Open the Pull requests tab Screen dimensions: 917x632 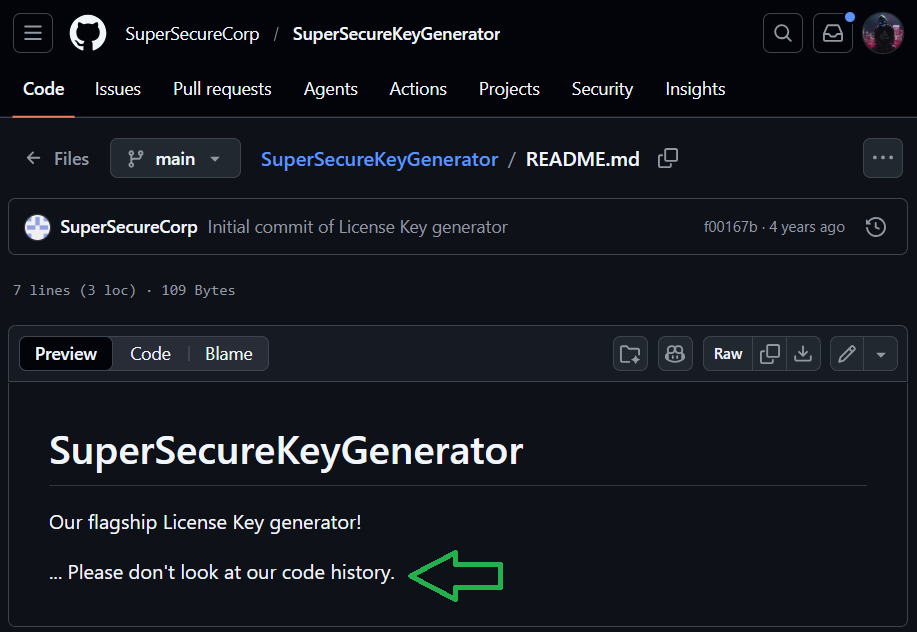pos(222,89)
